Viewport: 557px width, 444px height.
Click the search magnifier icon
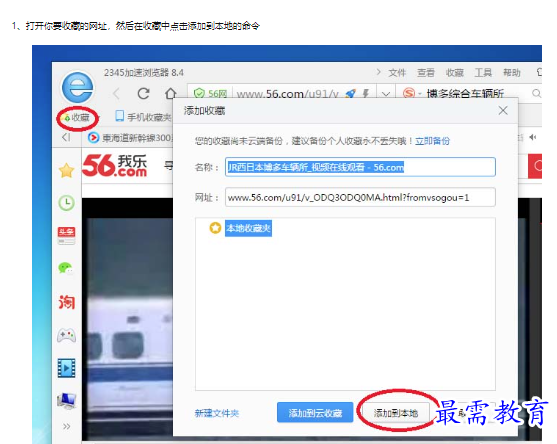click(x=536, y=93)
